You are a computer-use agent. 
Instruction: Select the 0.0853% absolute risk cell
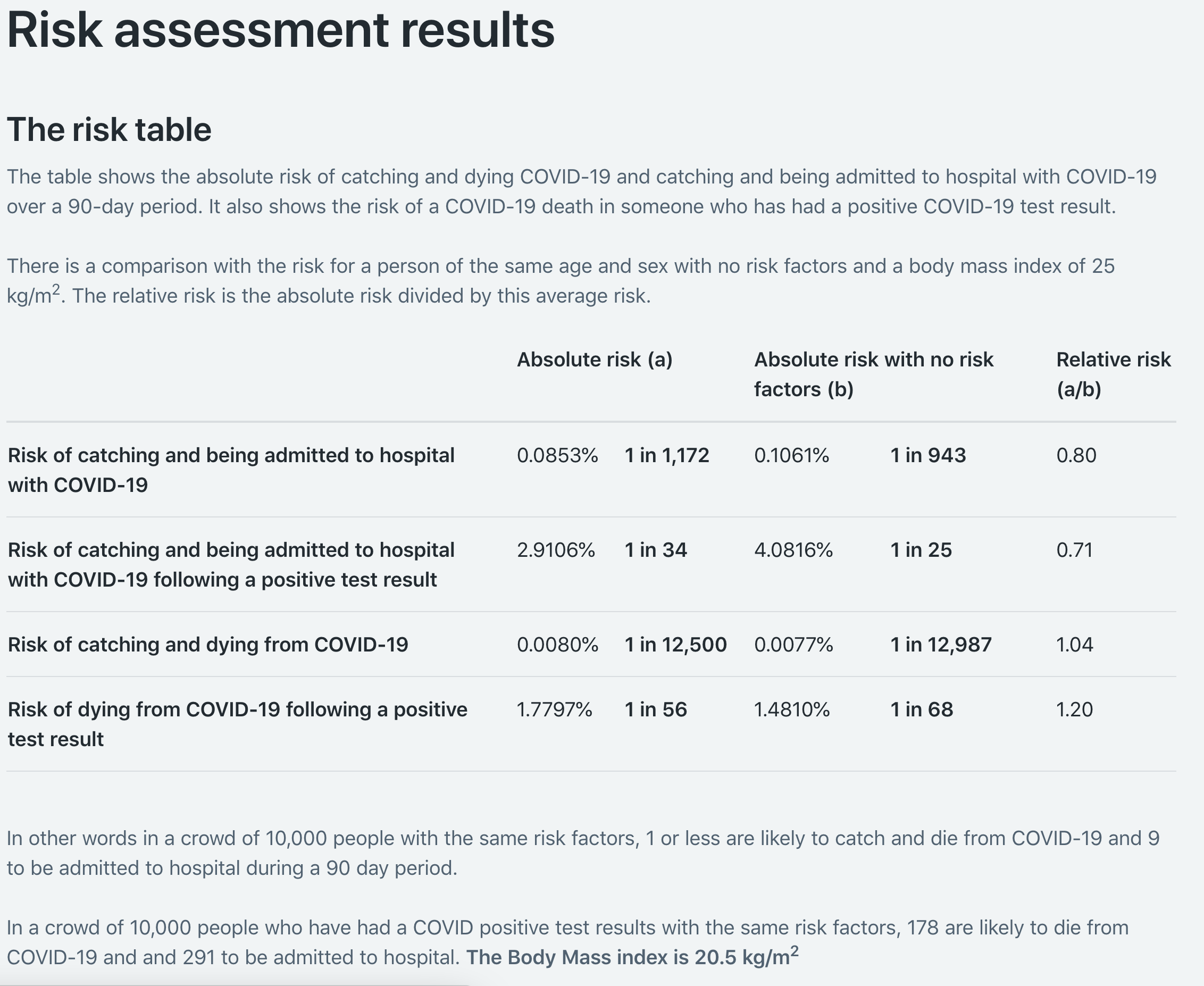(x=557, y=456)
